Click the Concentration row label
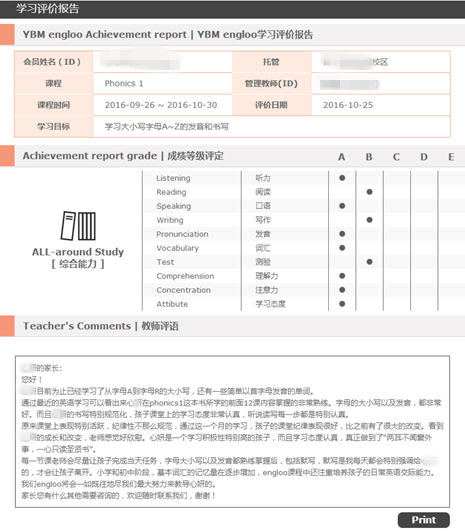This screenshot has height=532, width=465. pos(183,290)
